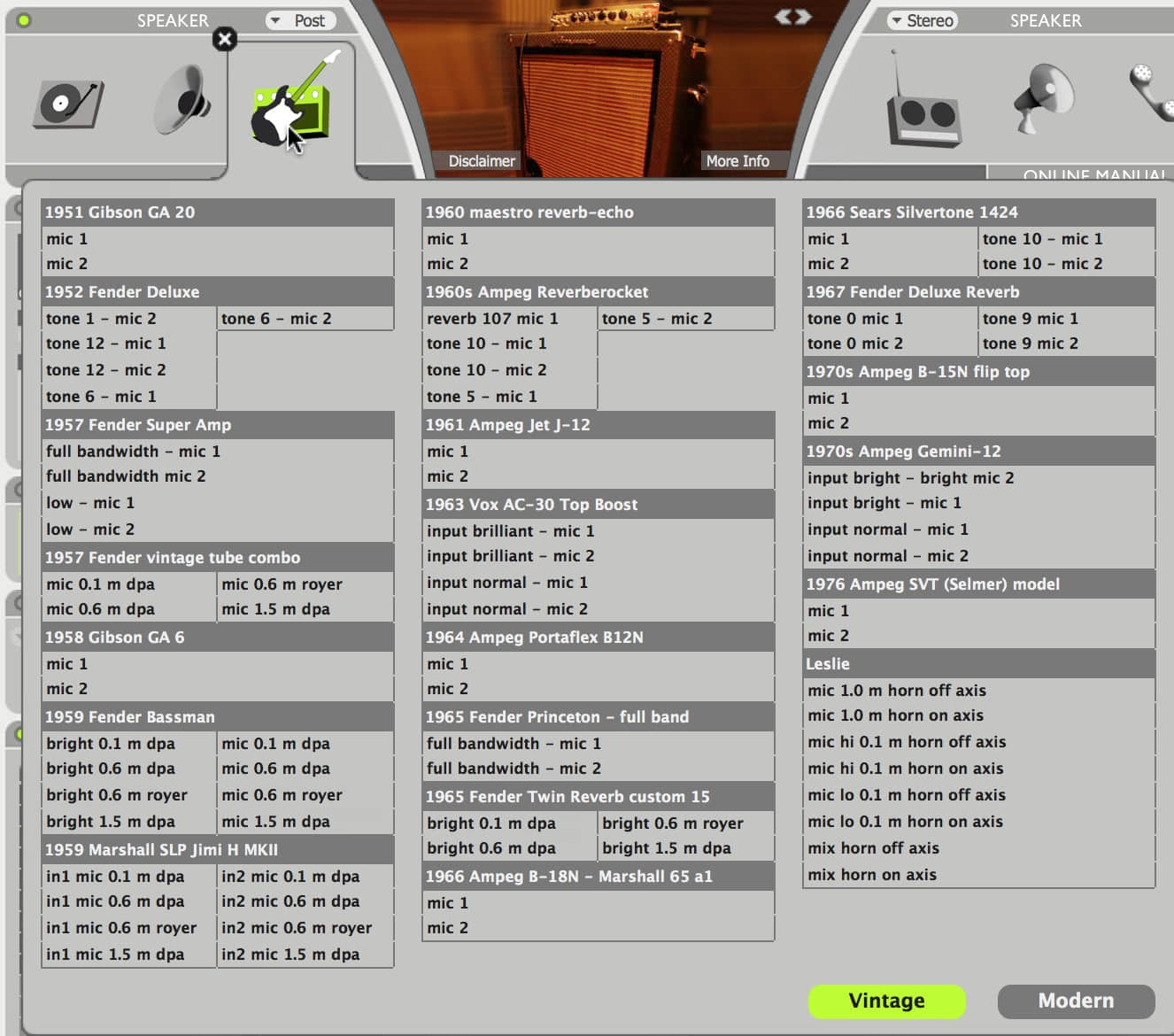Choose bright 0.1 m dpa under 1959 Fender Bassman
Screen dimensions: 1174x1036
point(129,744)
